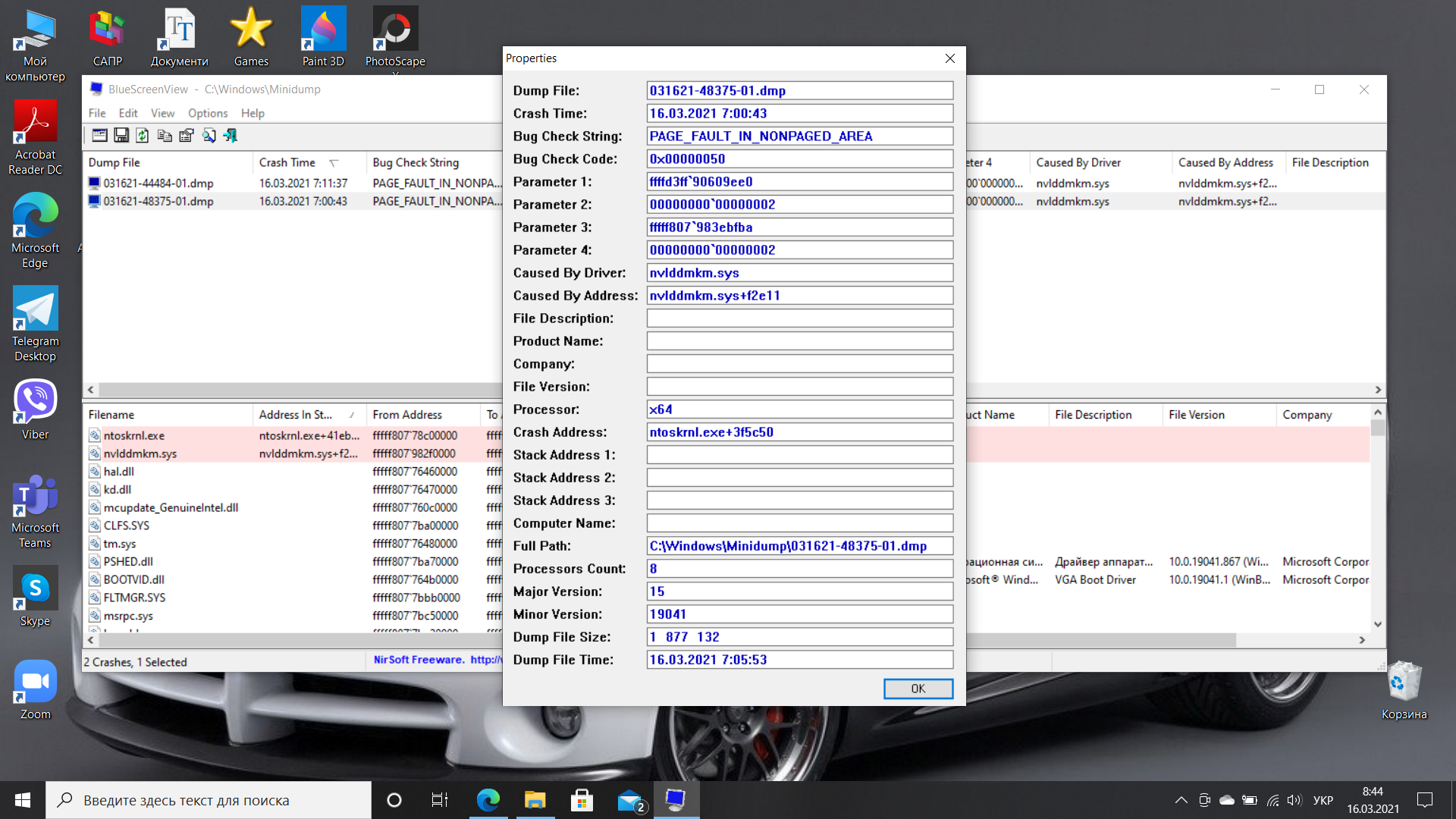This screenshot has width=1456, height=819.
Task: Click hal.dll file icon in lower pane
Action: [95, 472]
